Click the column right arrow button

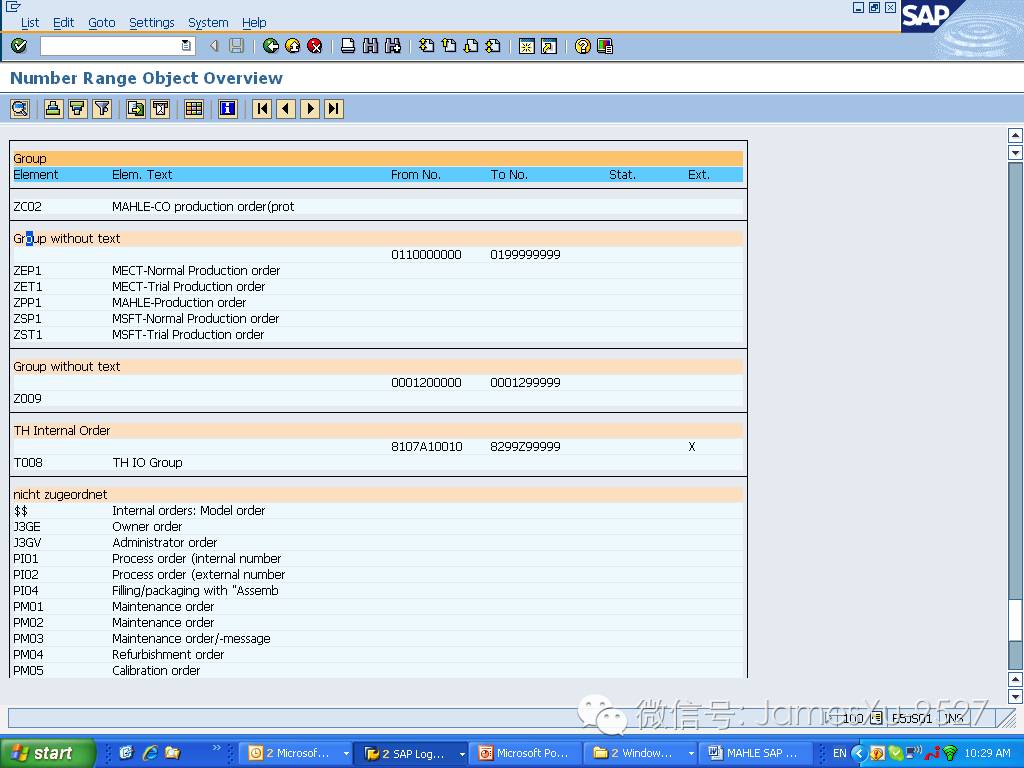pos(310,108)
